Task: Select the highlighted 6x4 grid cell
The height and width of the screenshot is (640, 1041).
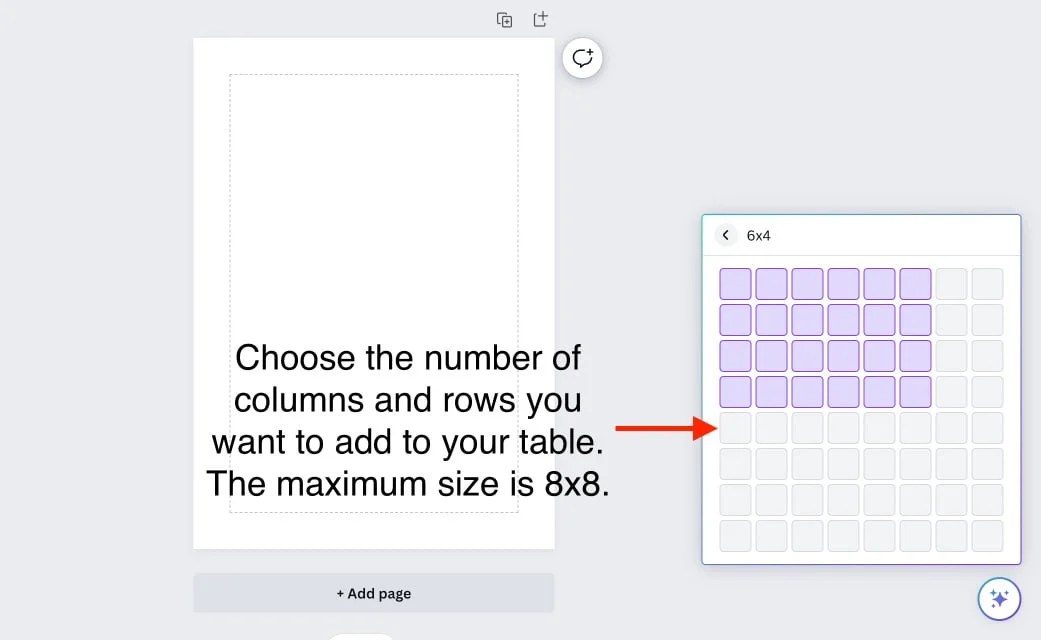Action: pos(916,391)
